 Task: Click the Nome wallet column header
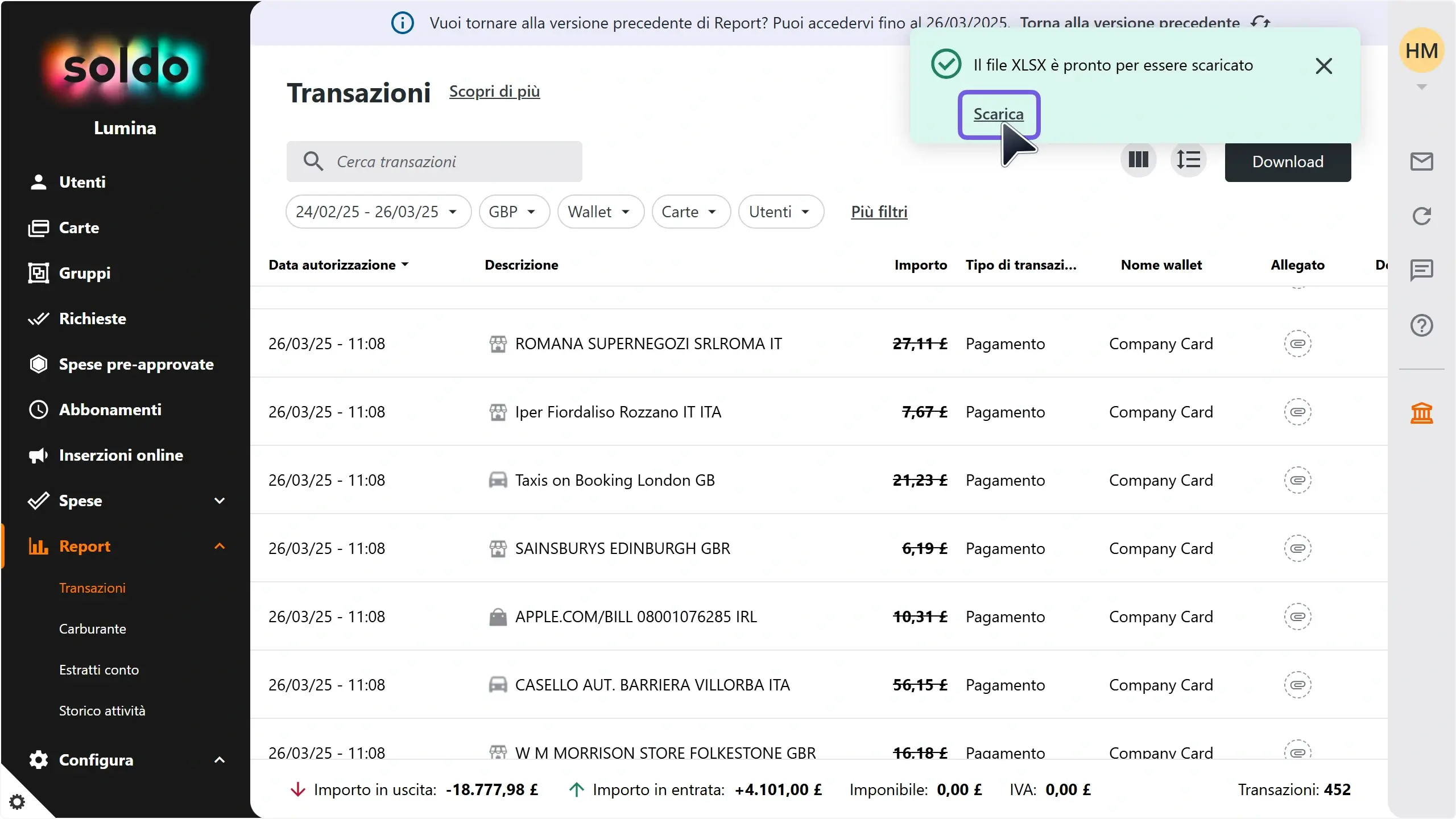click(x=1161, y=265)
